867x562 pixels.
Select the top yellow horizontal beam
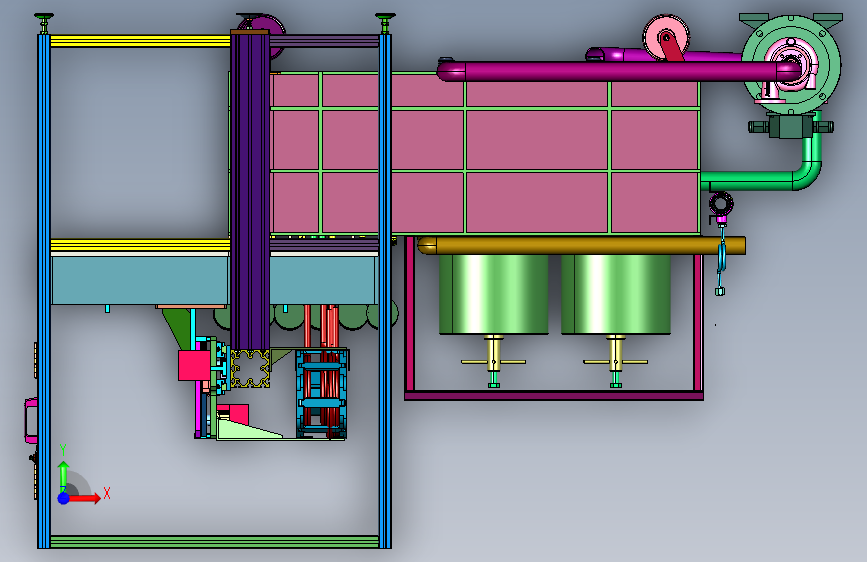[140, 41]
